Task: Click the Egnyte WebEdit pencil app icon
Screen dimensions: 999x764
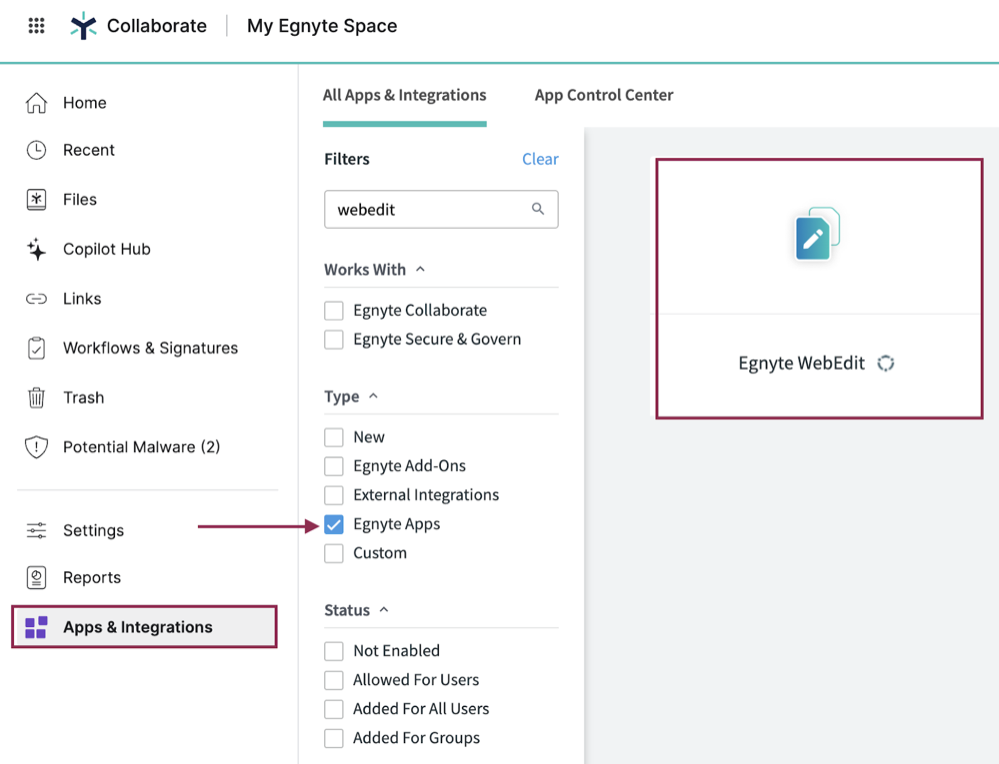Action: point(817,234)
